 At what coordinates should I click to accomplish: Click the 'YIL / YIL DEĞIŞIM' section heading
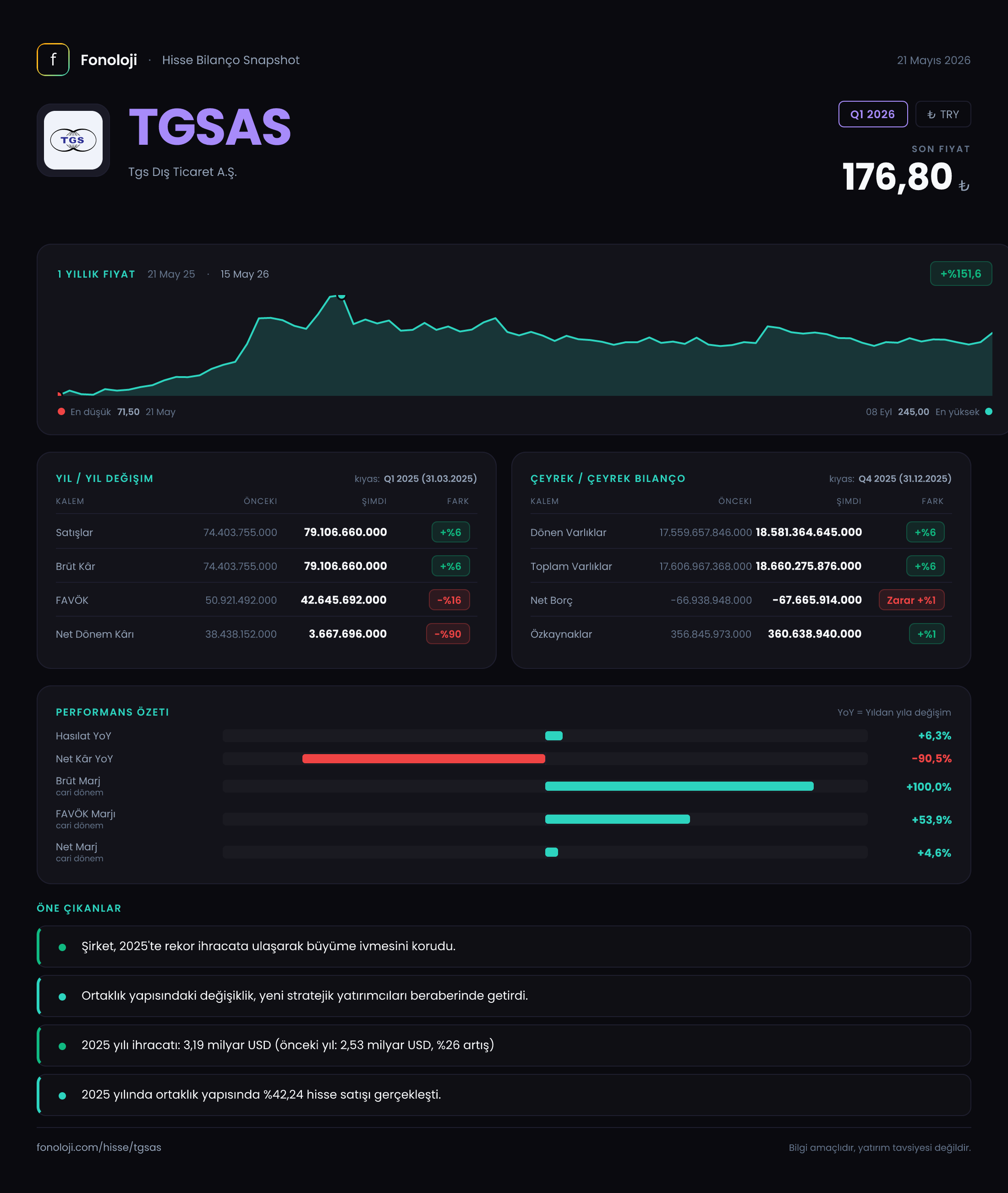point(104,478)
